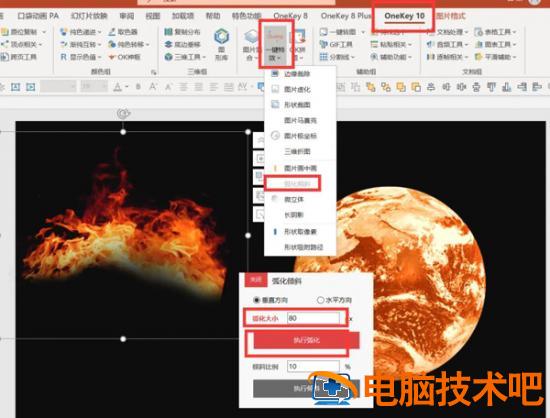The width and height of the screenshot is (550, 418).
Task: Open the 图形库 hexagon icon
Action: [222, 36]
